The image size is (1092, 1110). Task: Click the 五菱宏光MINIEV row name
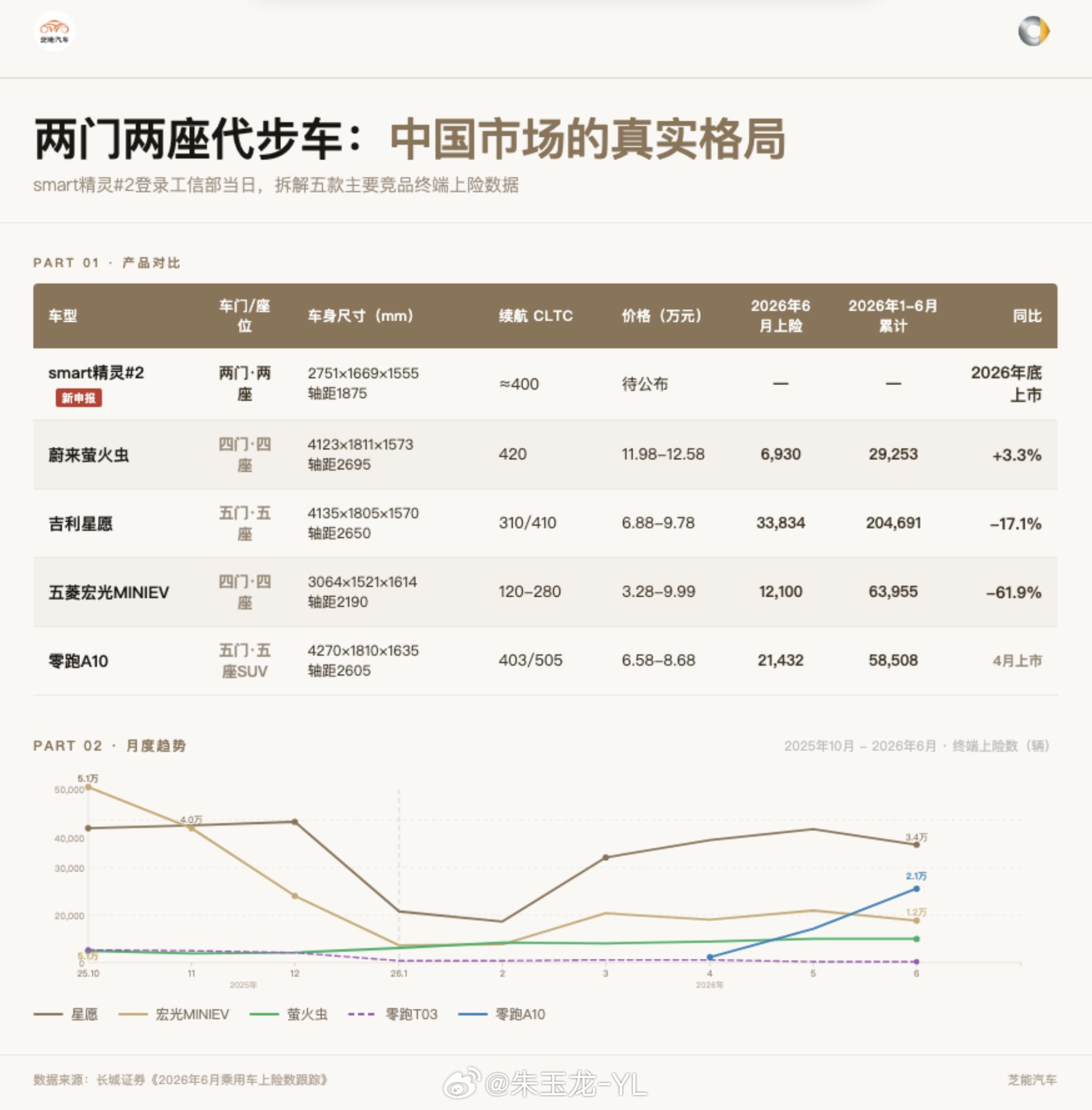pos(109,592)
